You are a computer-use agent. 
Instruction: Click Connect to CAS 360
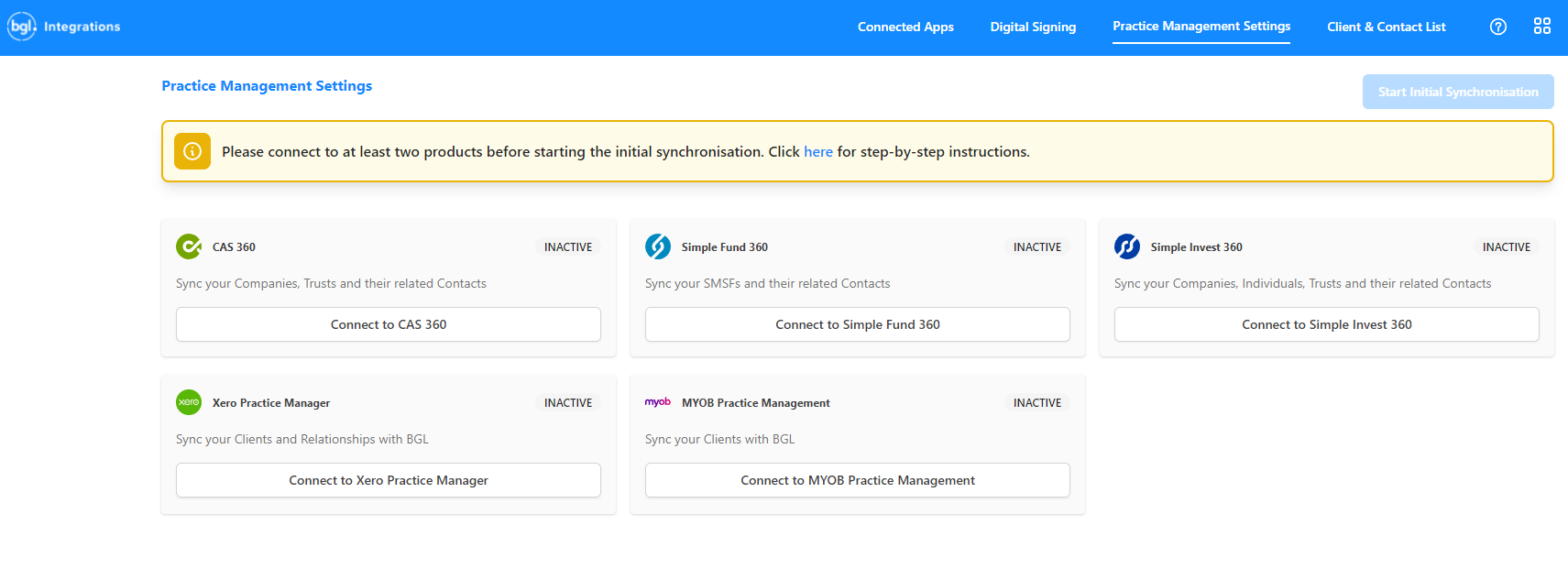pyautogui.click(x=389, y=324)
